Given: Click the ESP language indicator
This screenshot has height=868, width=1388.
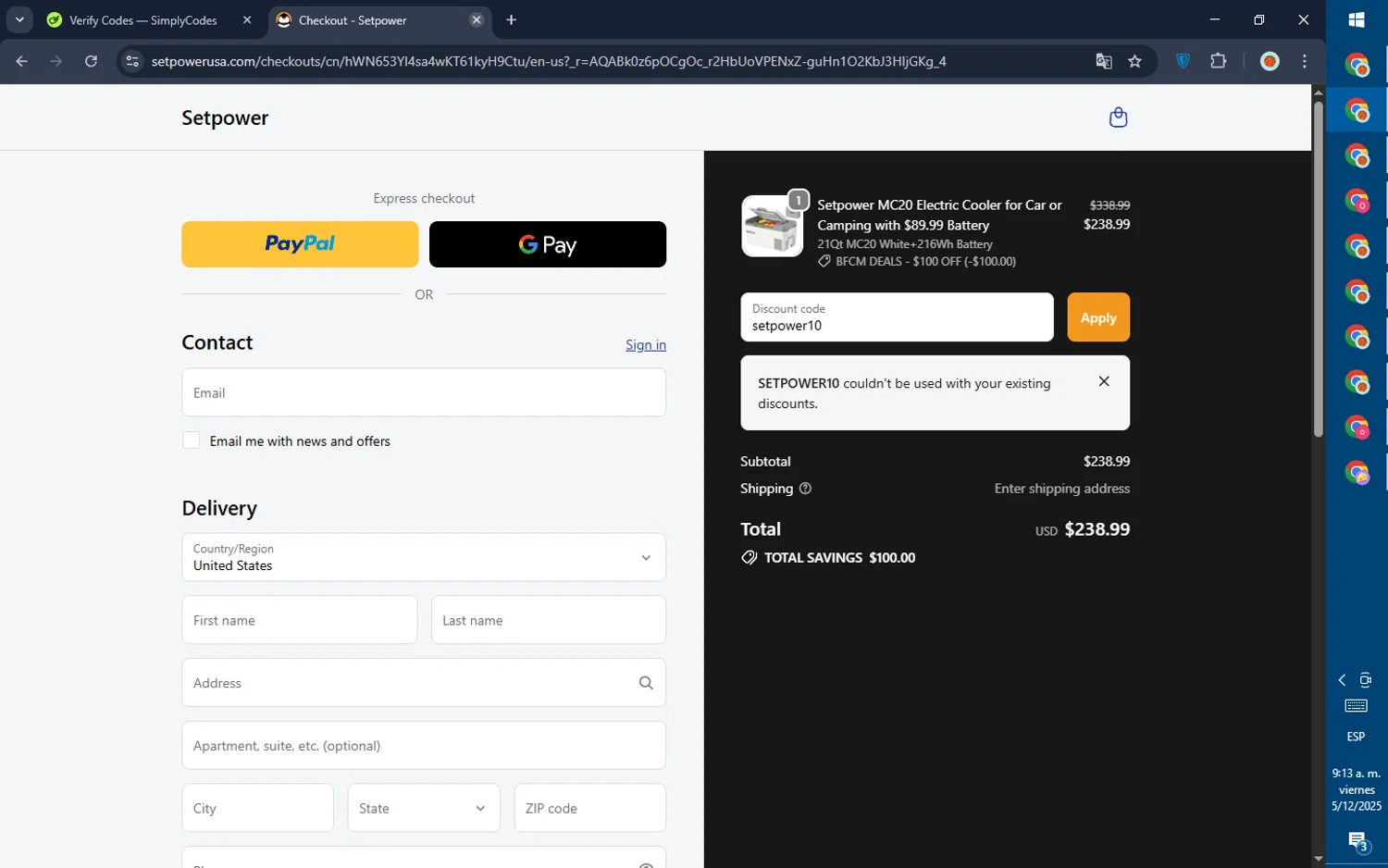Looking at the screenshot, I should coord(1356,737).
